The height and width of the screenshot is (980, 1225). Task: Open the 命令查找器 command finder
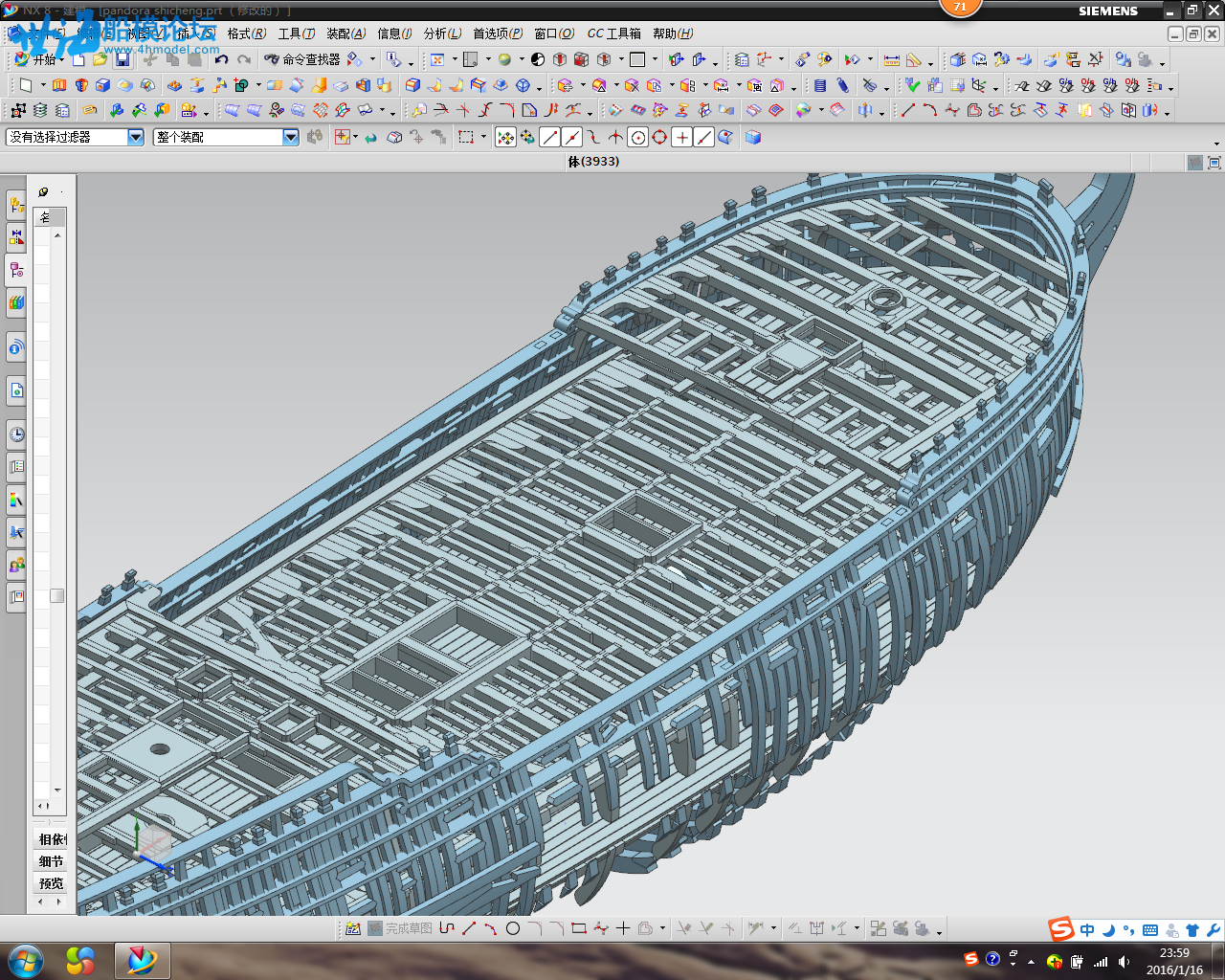click(x=302, y=59)
